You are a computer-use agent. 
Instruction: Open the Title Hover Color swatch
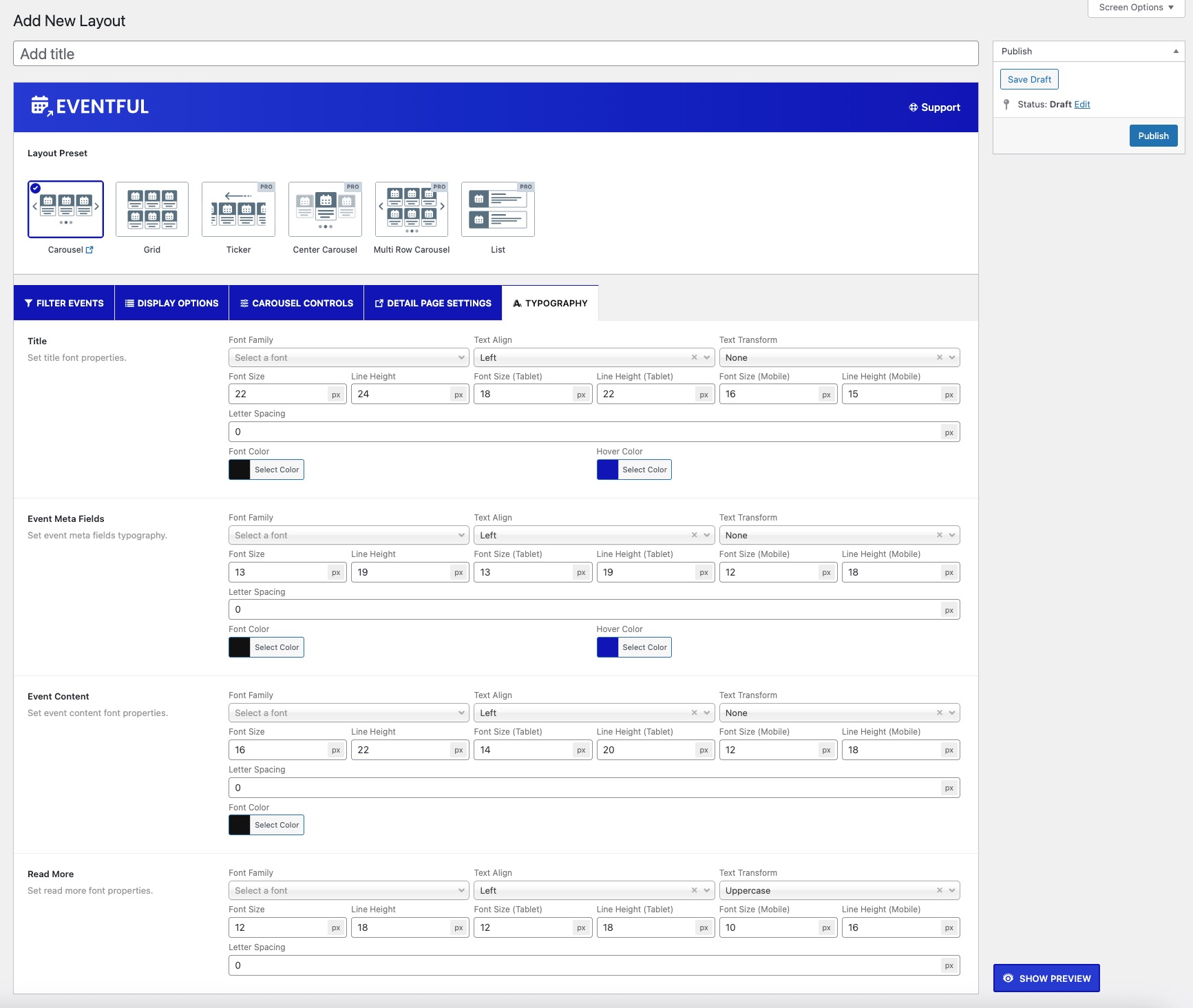coord(607,470)
